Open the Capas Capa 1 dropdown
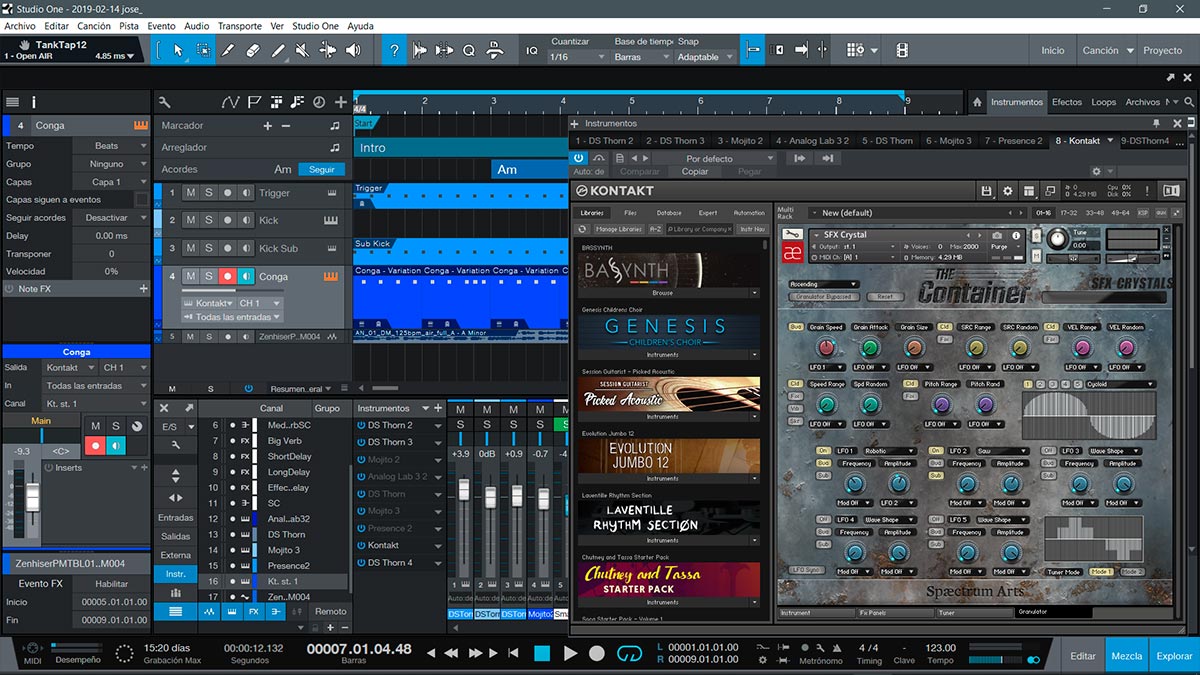Screen dimensions: 1200x675 [111, 182]
